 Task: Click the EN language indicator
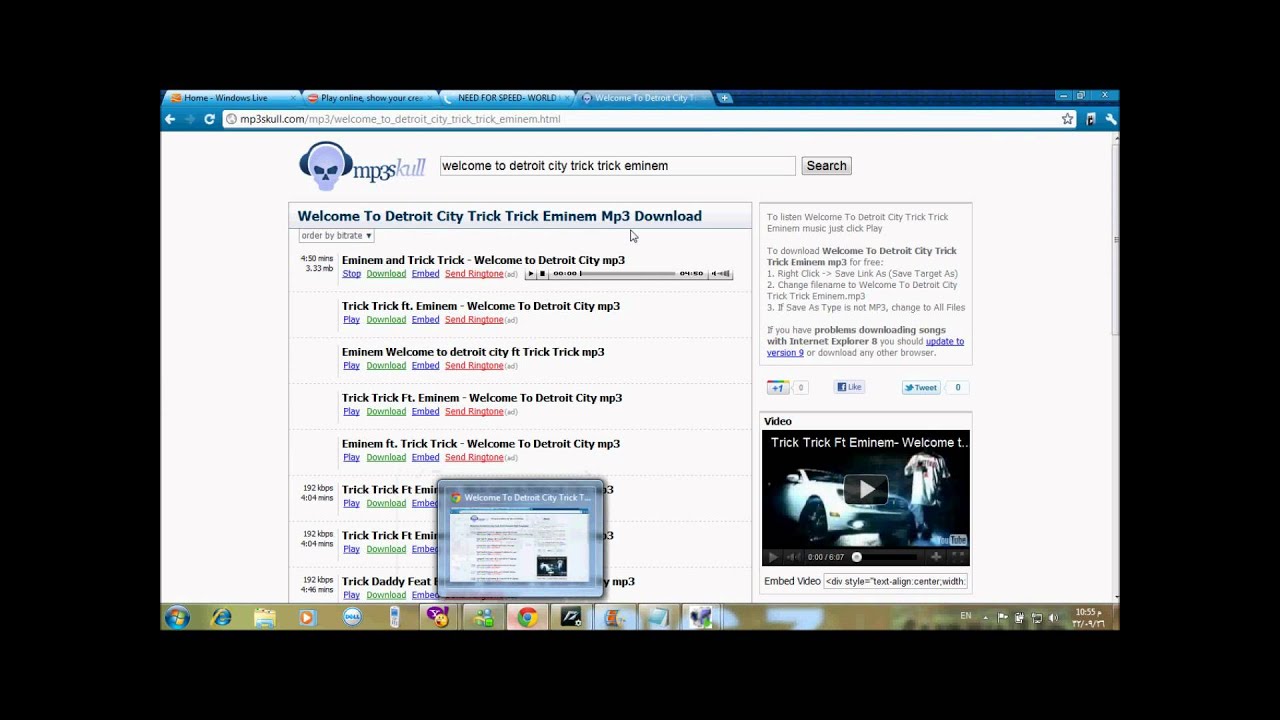point(966,616)
